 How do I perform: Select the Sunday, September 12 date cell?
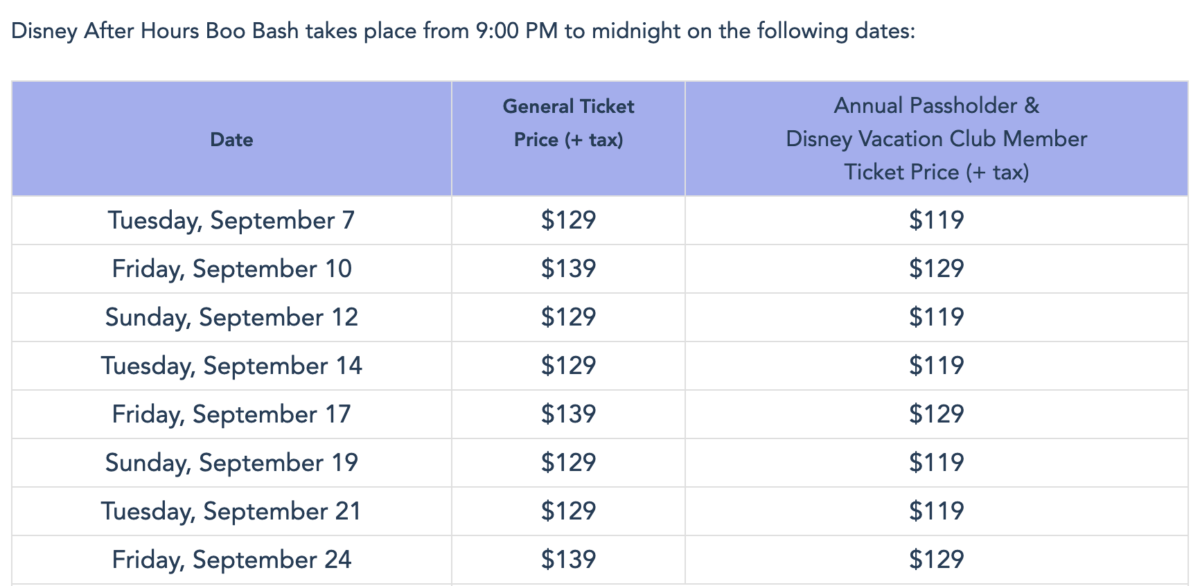point(231,317)
